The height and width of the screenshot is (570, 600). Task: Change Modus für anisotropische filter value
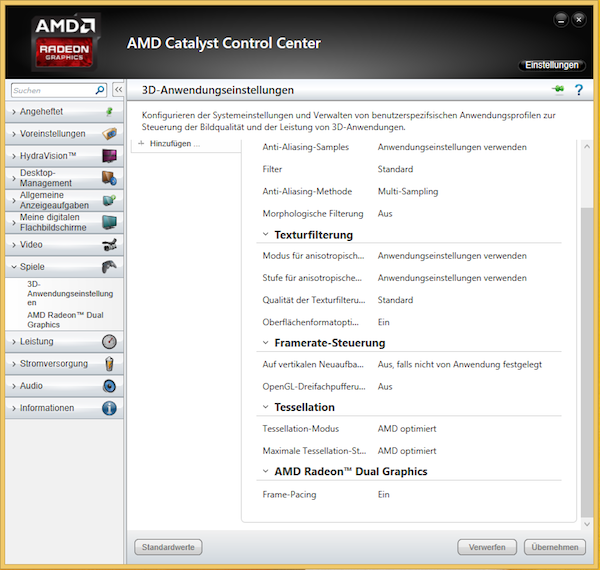tap(452, 256)
